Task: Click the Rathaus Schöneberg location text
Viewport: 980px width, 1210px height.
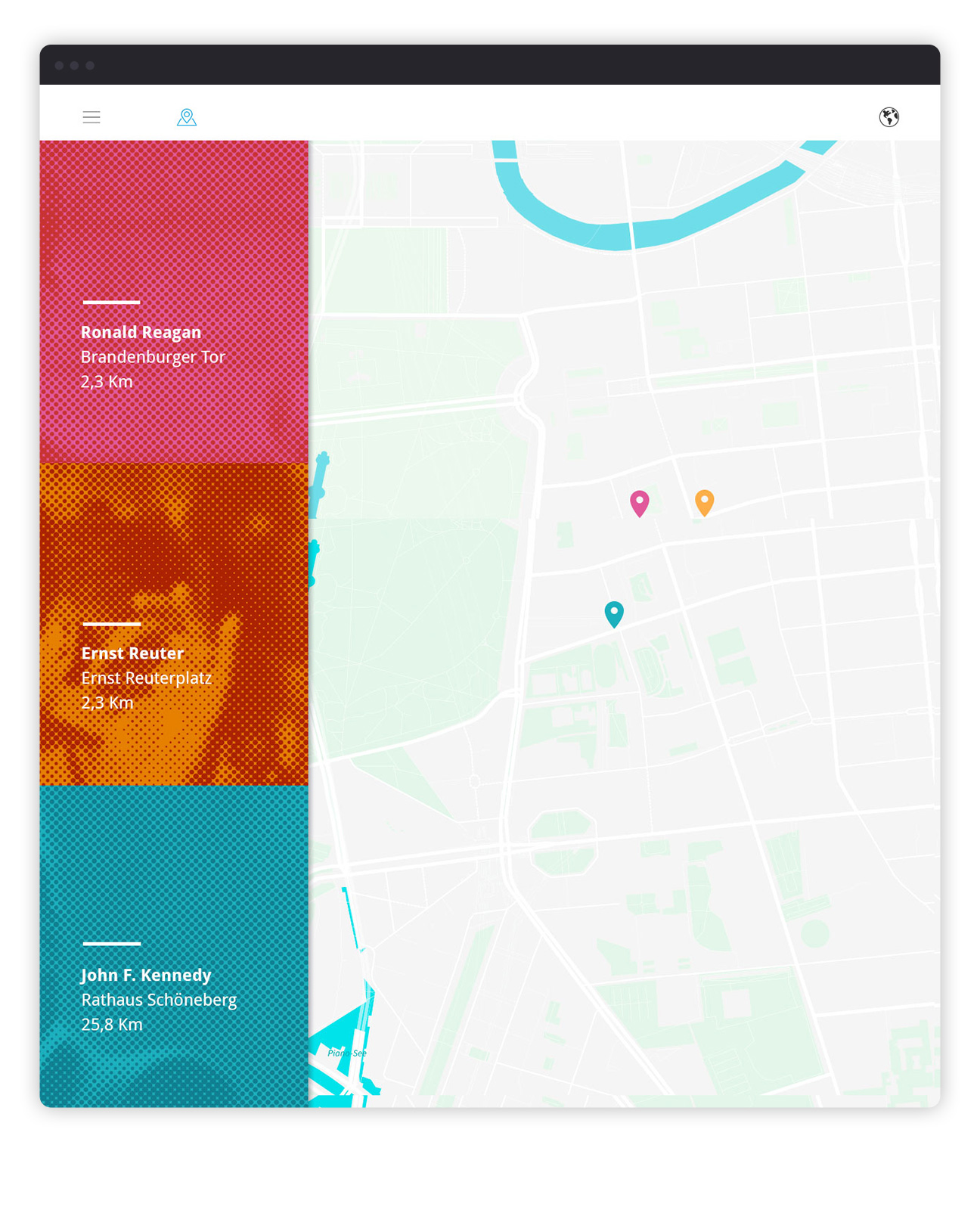Action: 159,1000
